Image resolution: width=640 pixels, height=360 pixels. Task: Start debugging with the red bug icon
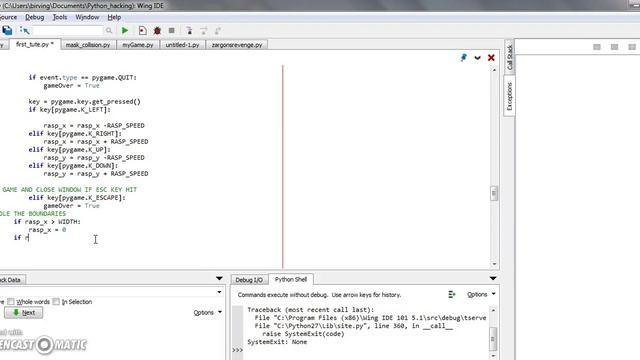click(x=157, y=31)
